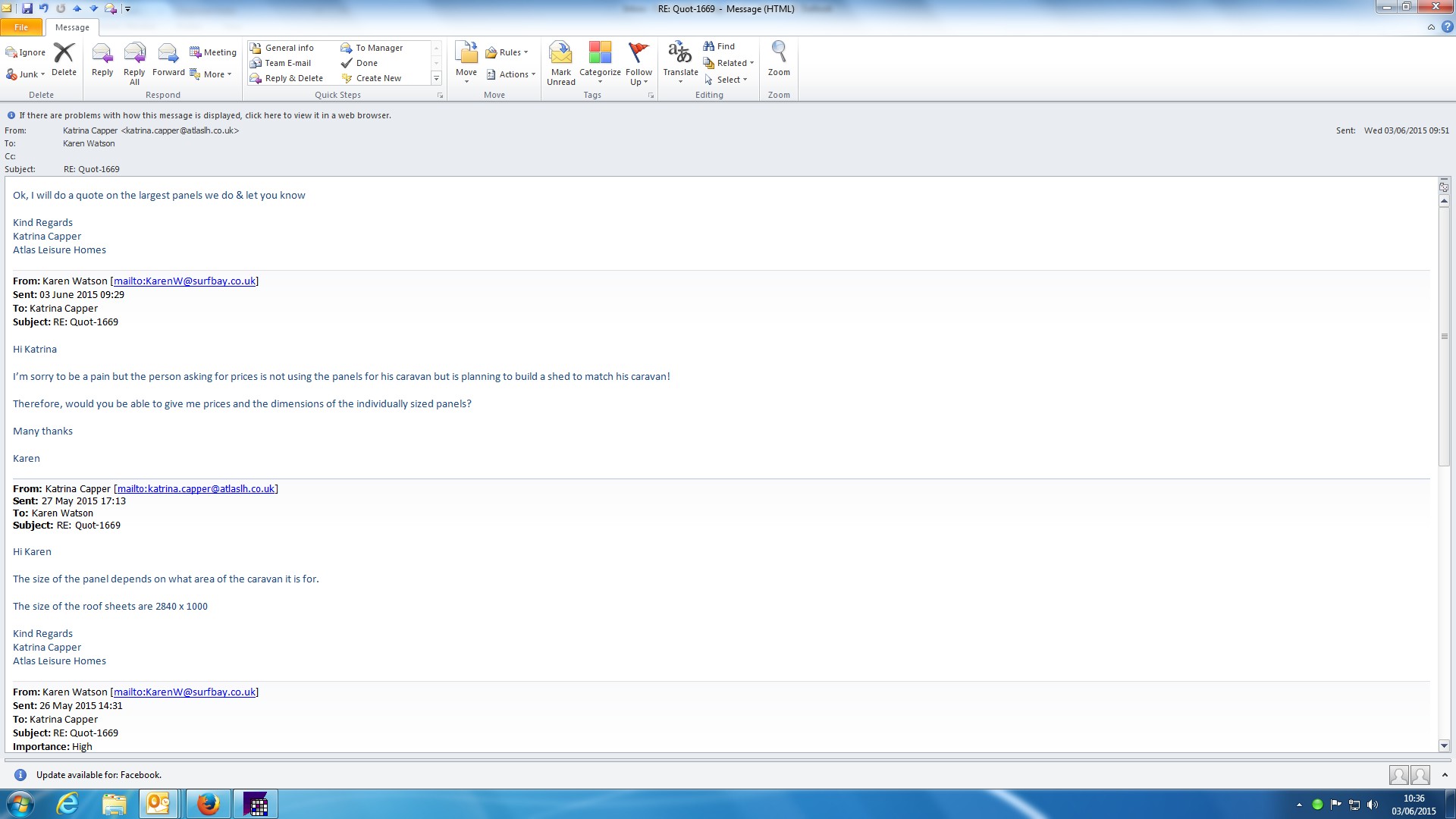Open the File tab
The width and height of the screenshot is (1456, 819).
[21, 27]
